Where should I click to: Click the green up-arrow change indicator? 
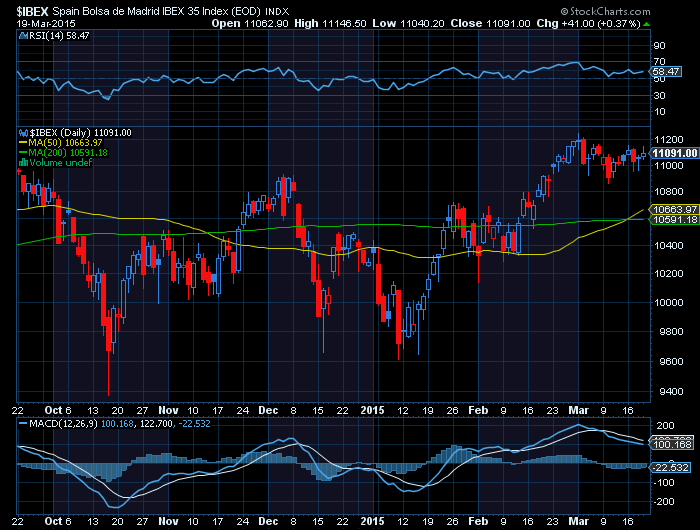647,24
